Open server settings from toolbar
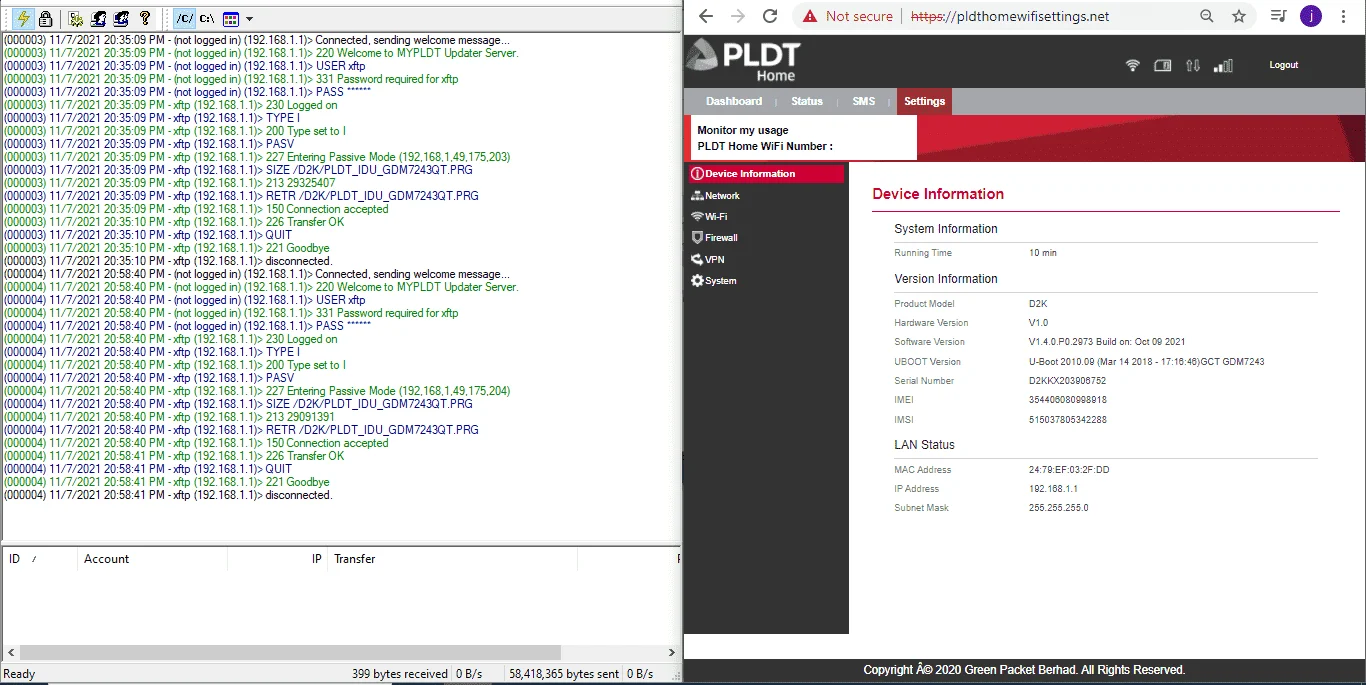The image size is (1366, 685). coord(77,18)
